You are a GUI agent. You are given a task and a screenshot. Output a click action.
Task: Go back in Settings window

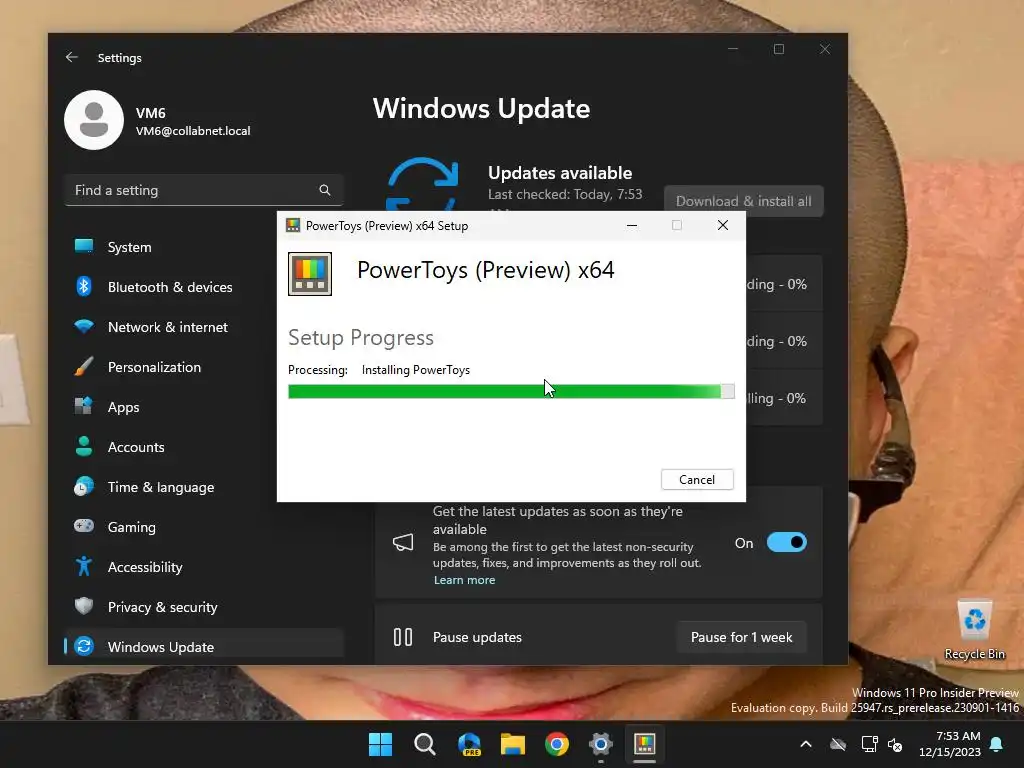(72, 57)
